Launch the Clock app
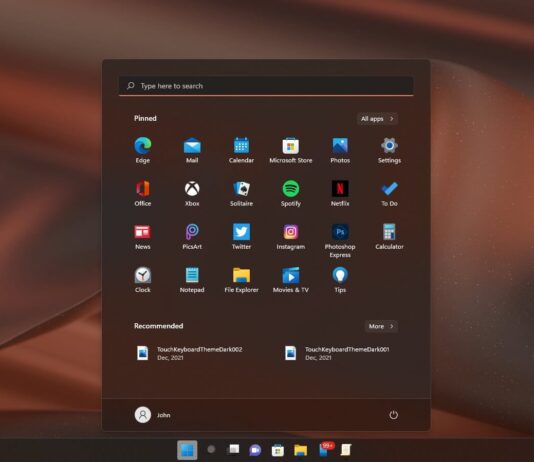Image resolution: width=534 pixels, height=462 pixels. [143, 280]
